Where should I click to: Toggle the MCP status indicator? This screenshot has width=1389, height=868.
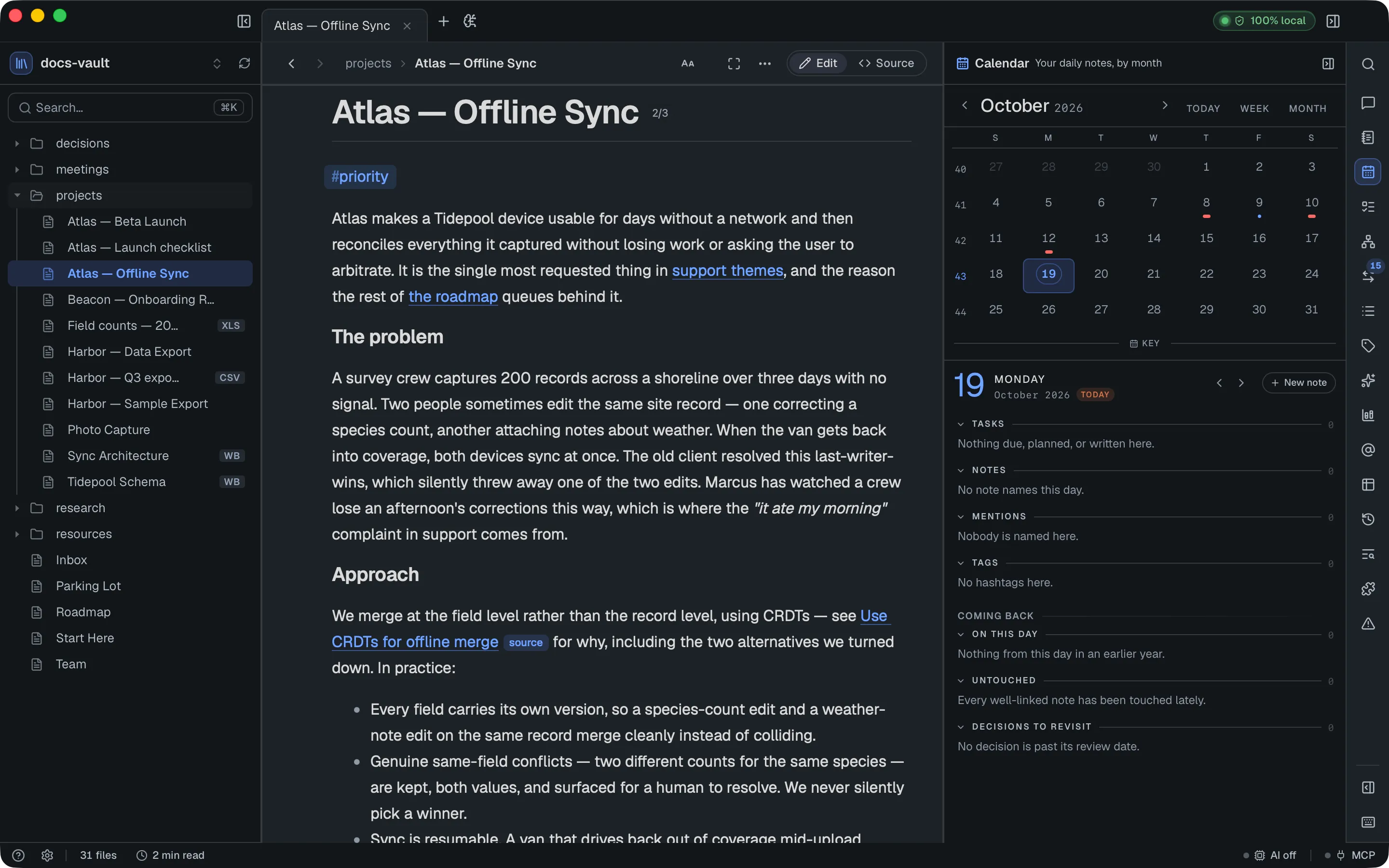(x=1350, y=855)
